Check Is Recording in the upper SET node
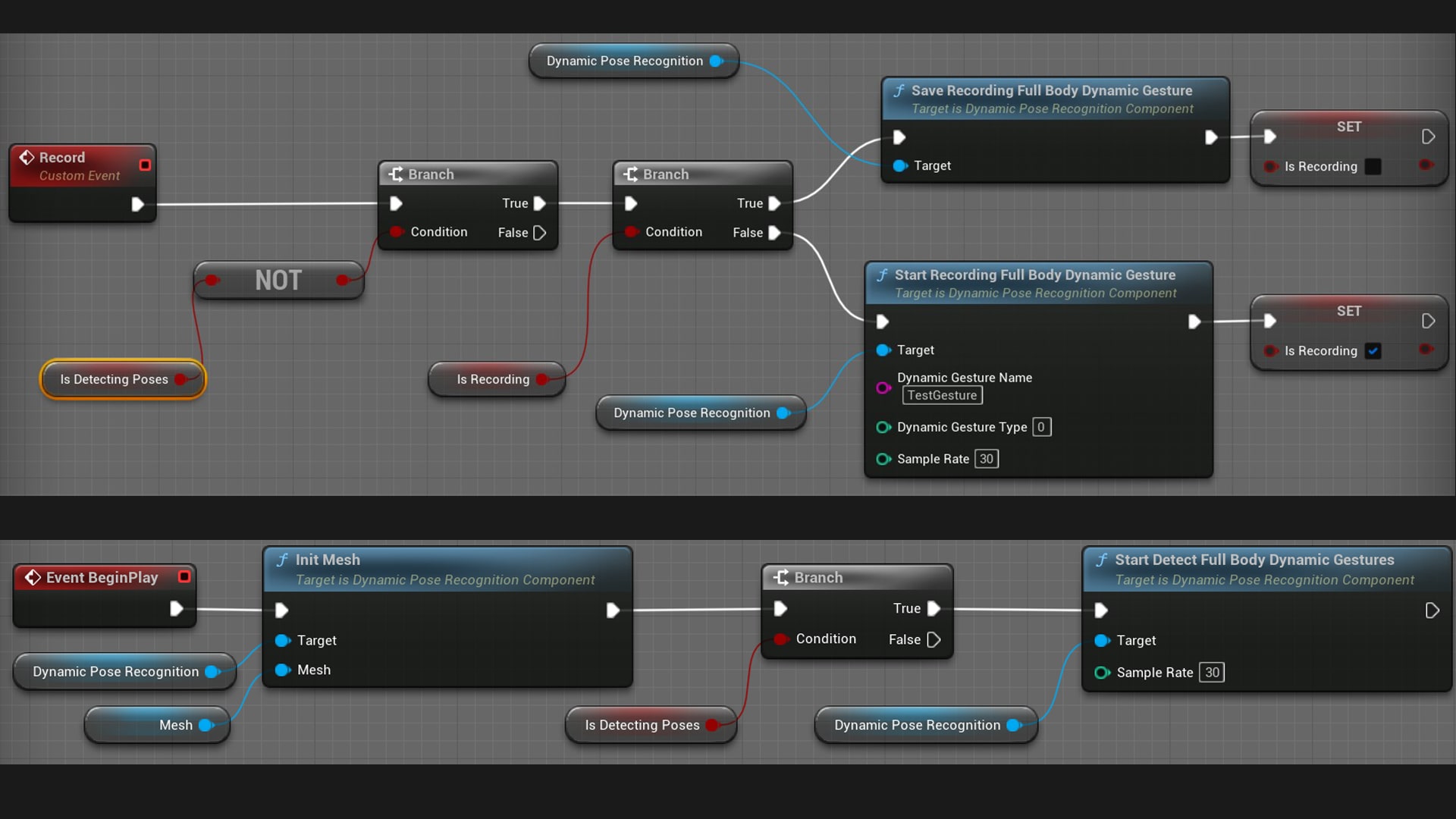The height and width of the screenshot is (819, 1456). pyautogui.click(x=1373, y=166)
